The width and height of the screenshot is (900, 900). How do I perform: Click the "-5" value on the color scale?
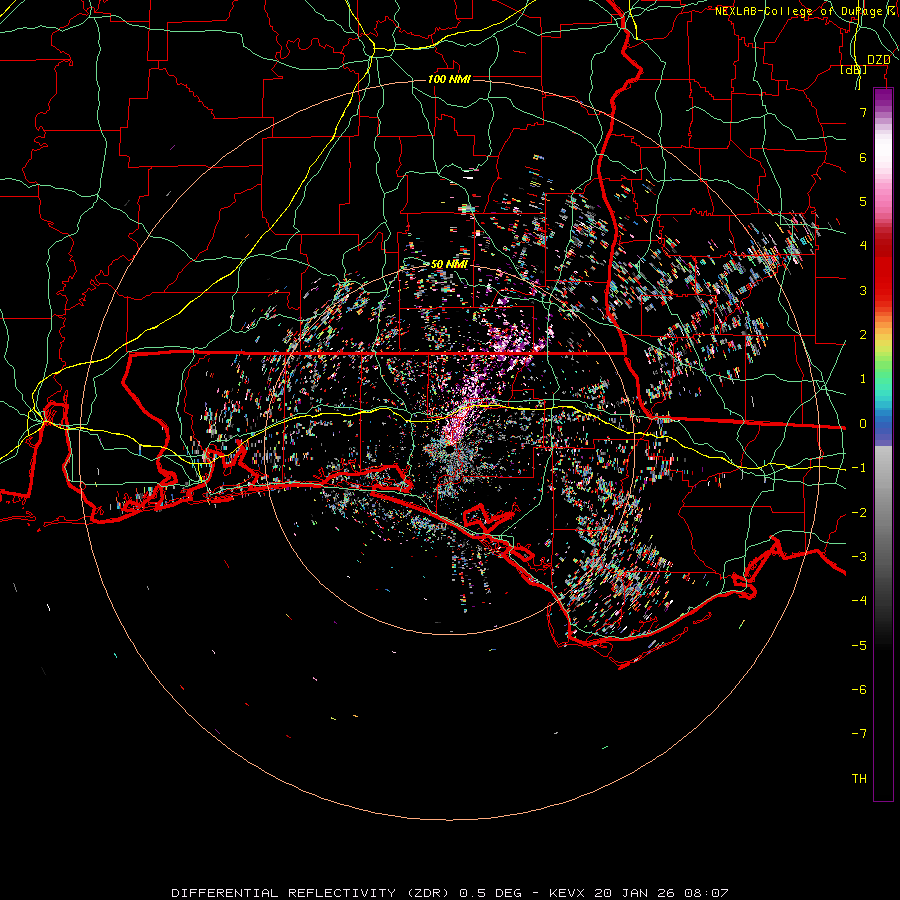pos(859,646)
